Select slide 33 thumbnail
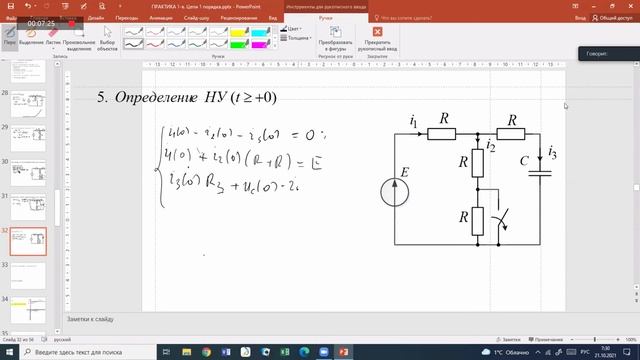 click(x=28, y=276)
